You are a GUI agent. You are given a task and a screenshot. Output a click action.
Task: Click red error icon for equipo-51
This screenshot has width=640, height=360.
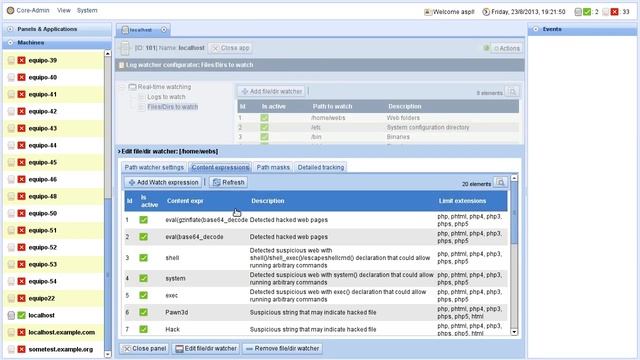(22, 231)
